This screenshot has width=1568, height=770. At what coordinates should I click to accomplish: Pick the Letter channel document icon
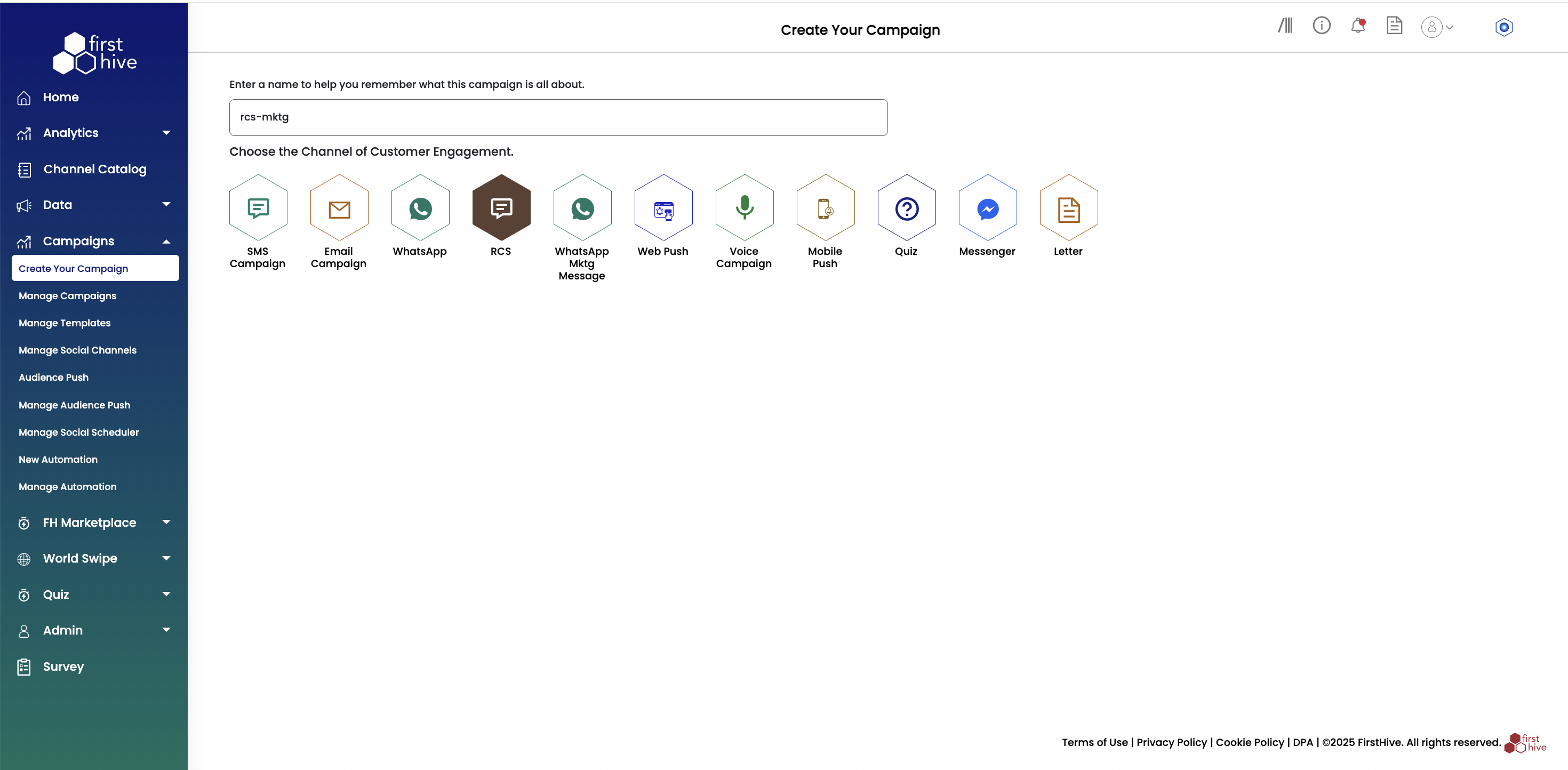click(1068, 207)
